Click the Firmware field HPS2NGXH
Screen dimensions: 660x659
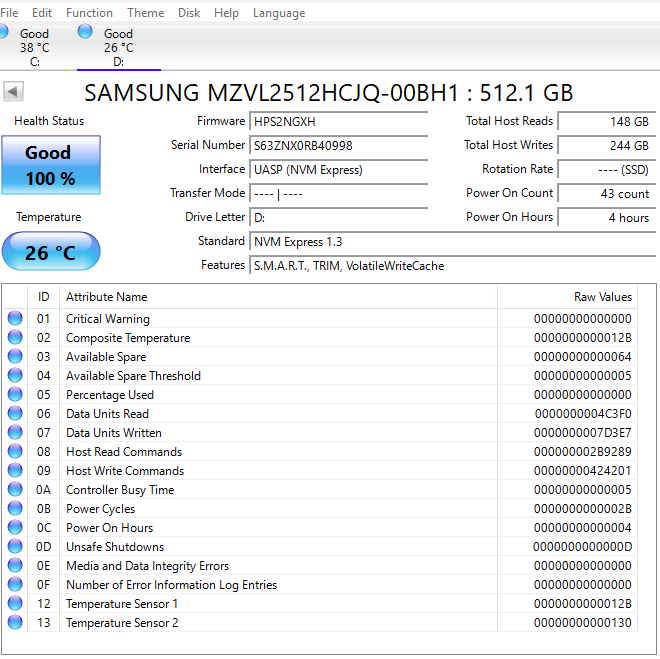(338, 122)
